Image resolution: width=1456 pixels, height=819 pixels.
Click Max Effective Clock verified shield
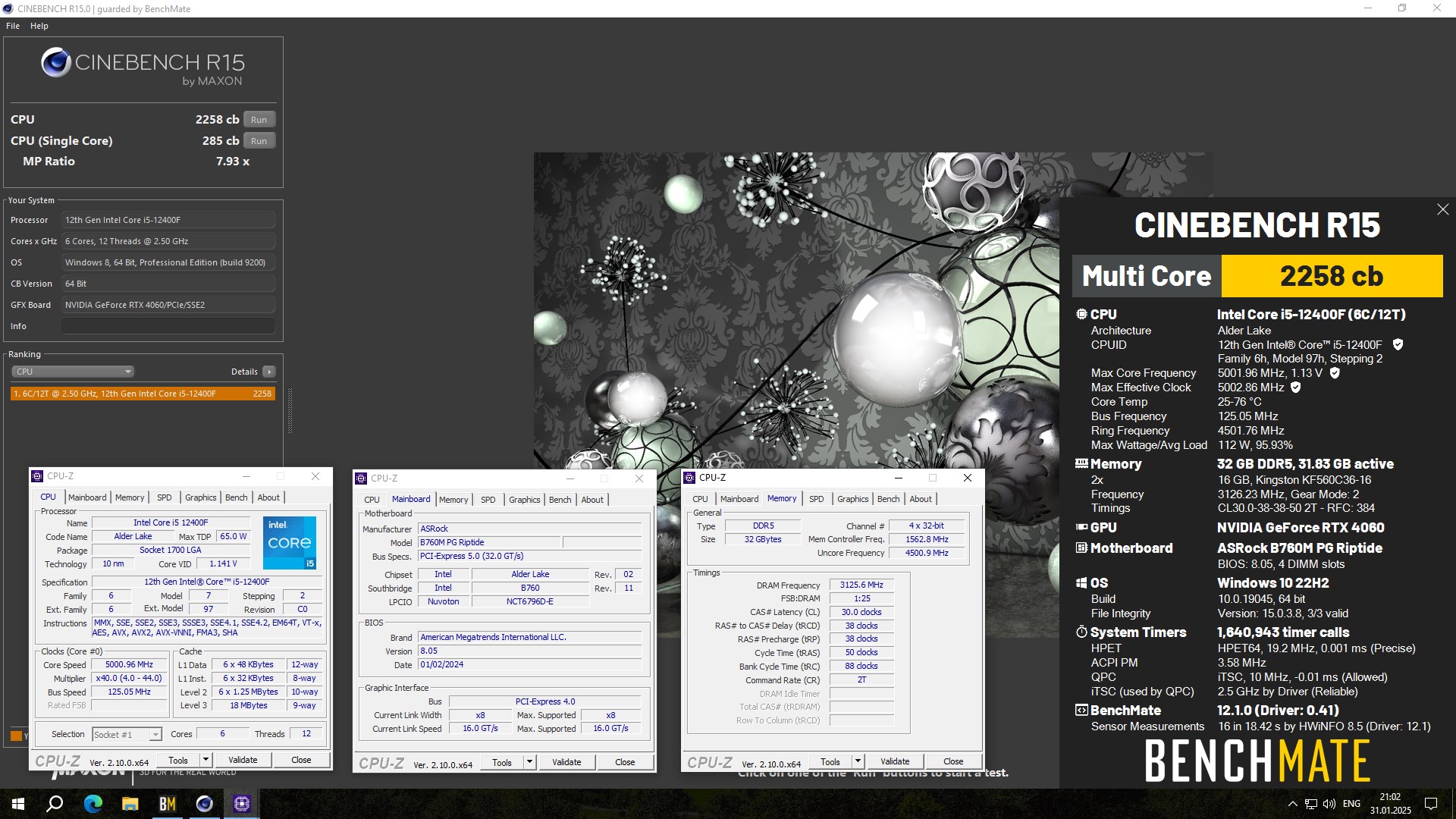tap(1296, 387)
